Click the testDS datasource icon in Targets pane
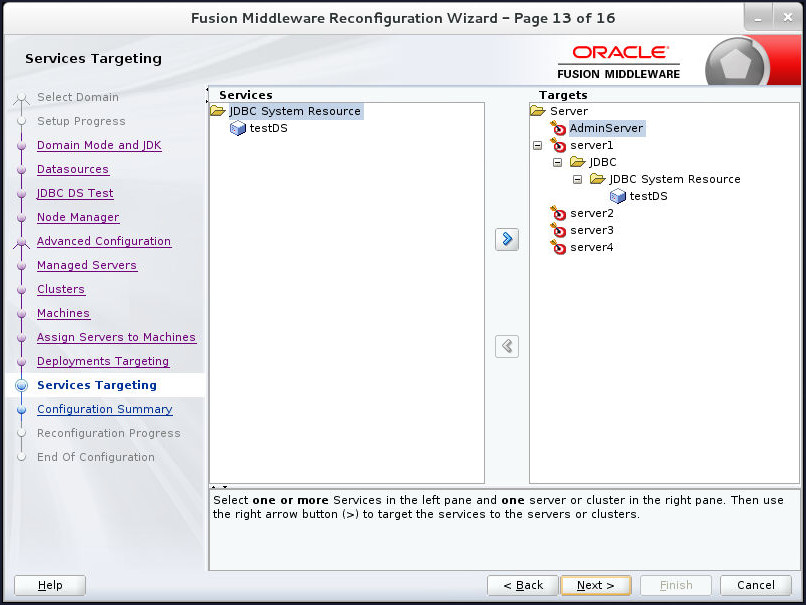The image size is (806, 605). click(617, 196)
